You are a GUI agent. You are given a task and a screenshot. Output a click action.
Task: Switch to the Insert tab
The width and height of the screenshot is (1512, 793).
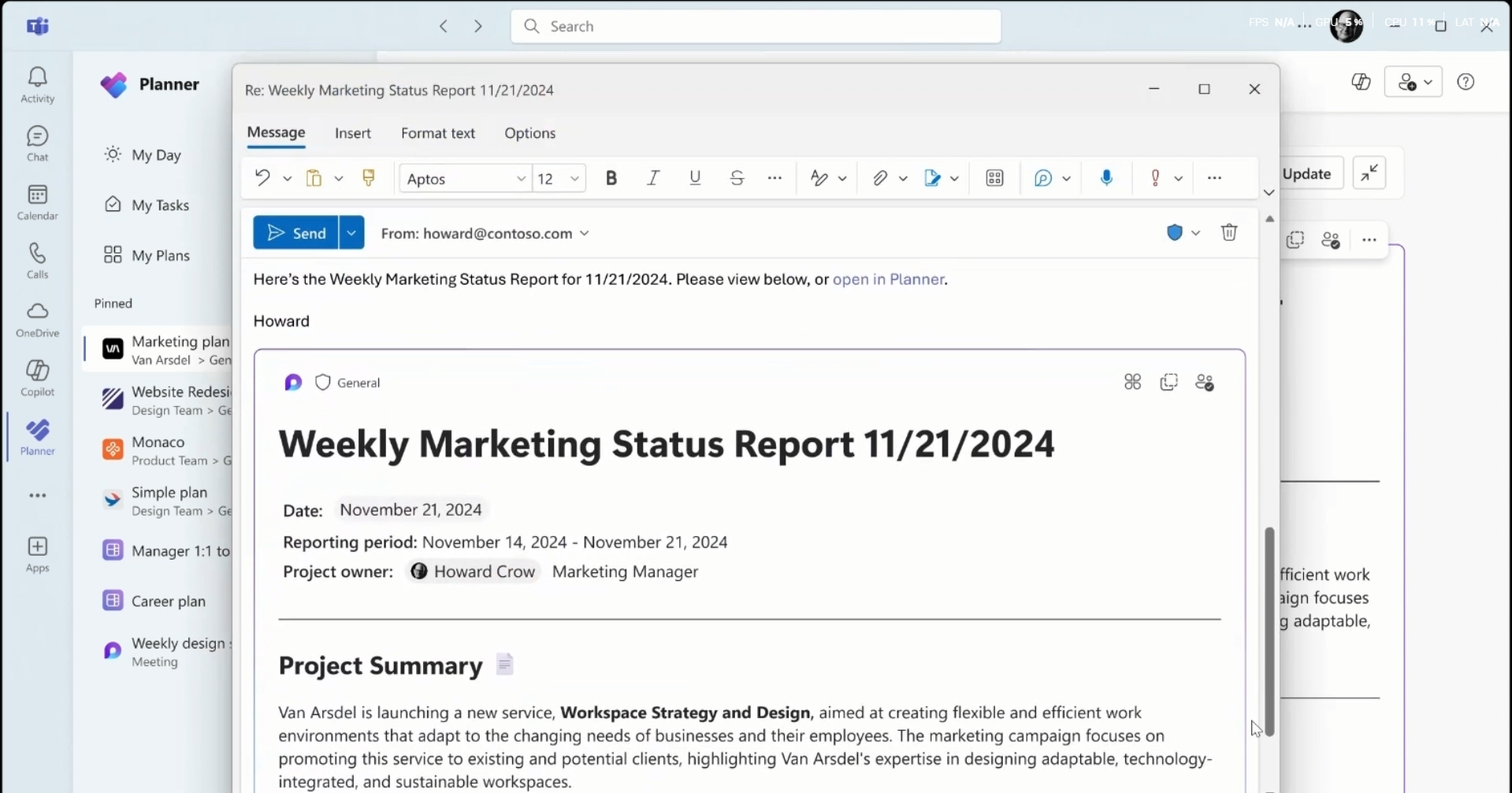click(353, 133)
